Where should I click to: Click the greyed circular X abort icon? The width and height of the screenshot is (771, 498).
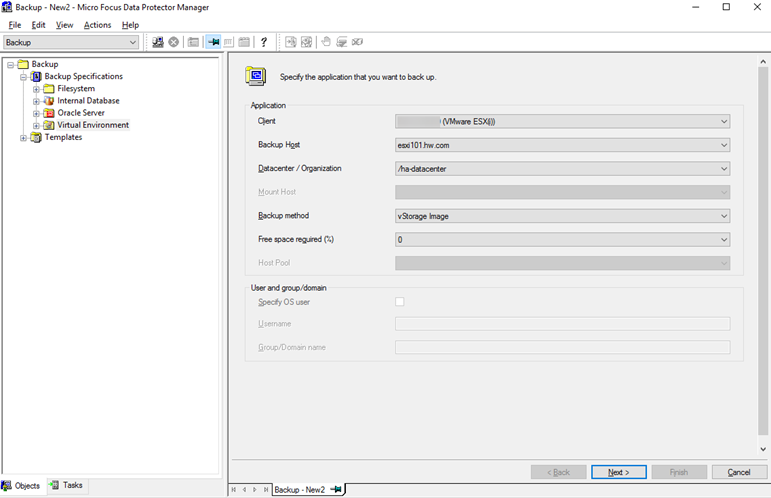point(174,42)
